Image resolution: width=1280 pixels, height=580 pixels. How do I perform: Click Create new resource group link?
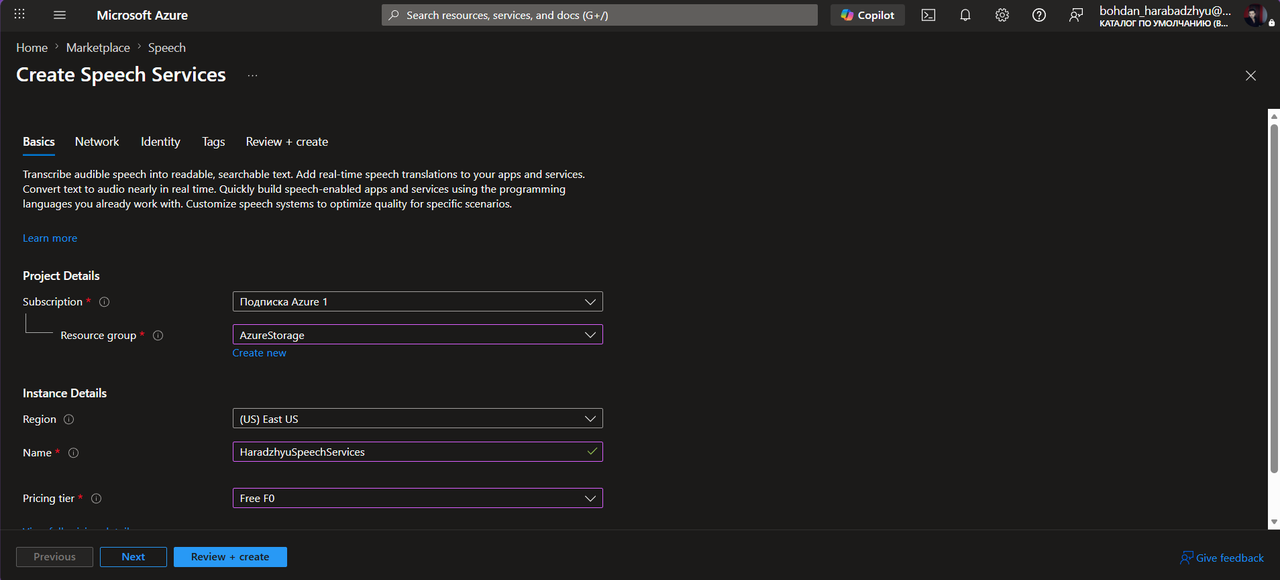click(259, 353)
